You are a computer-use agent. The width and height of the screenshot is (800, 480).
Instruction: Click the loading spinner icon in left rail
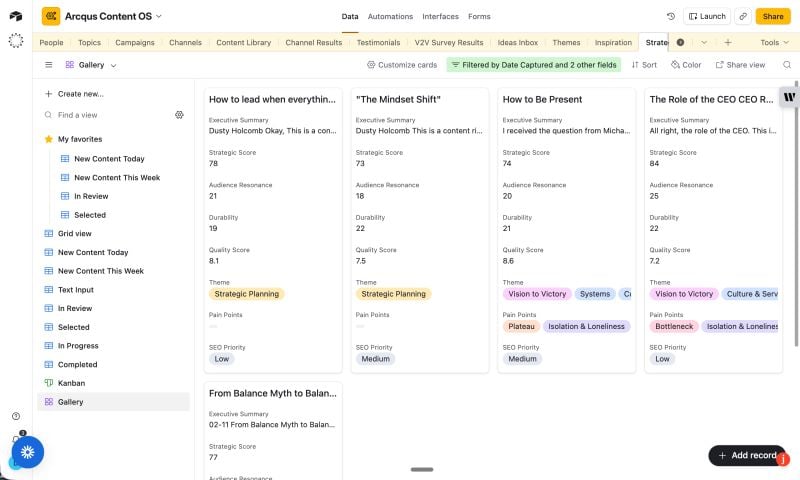tap(16, 40)
